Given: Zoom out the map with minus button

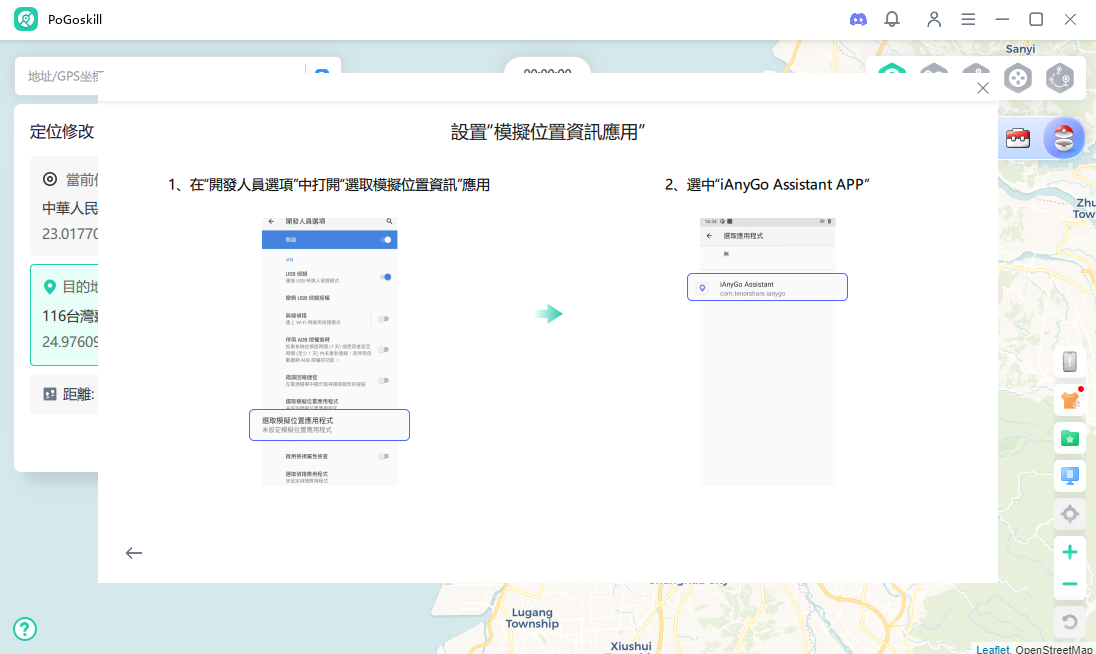Looking at the screenshot, I should (1069, 584).
